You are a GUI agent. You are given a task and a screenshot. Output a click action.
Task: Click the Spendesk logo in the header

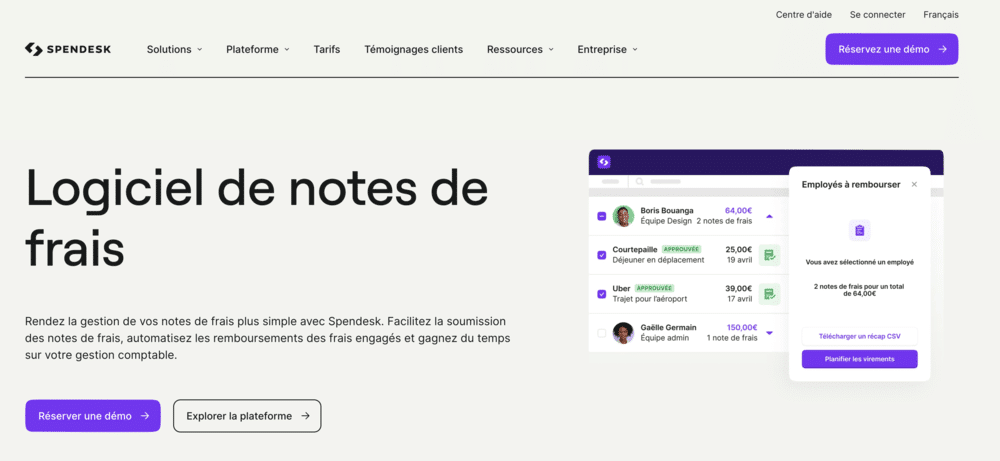click(68, 49)
